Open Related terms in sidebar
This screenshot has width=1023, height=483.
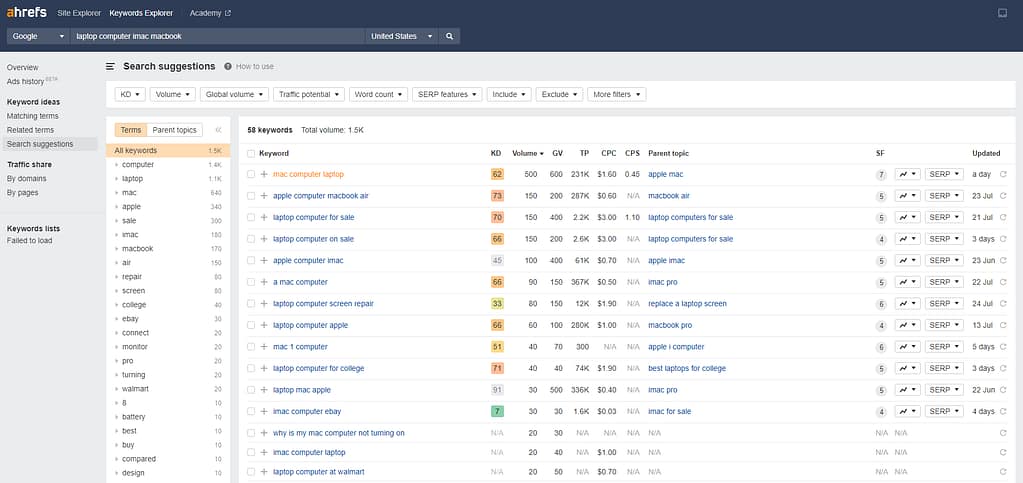[x=30, y=130]
